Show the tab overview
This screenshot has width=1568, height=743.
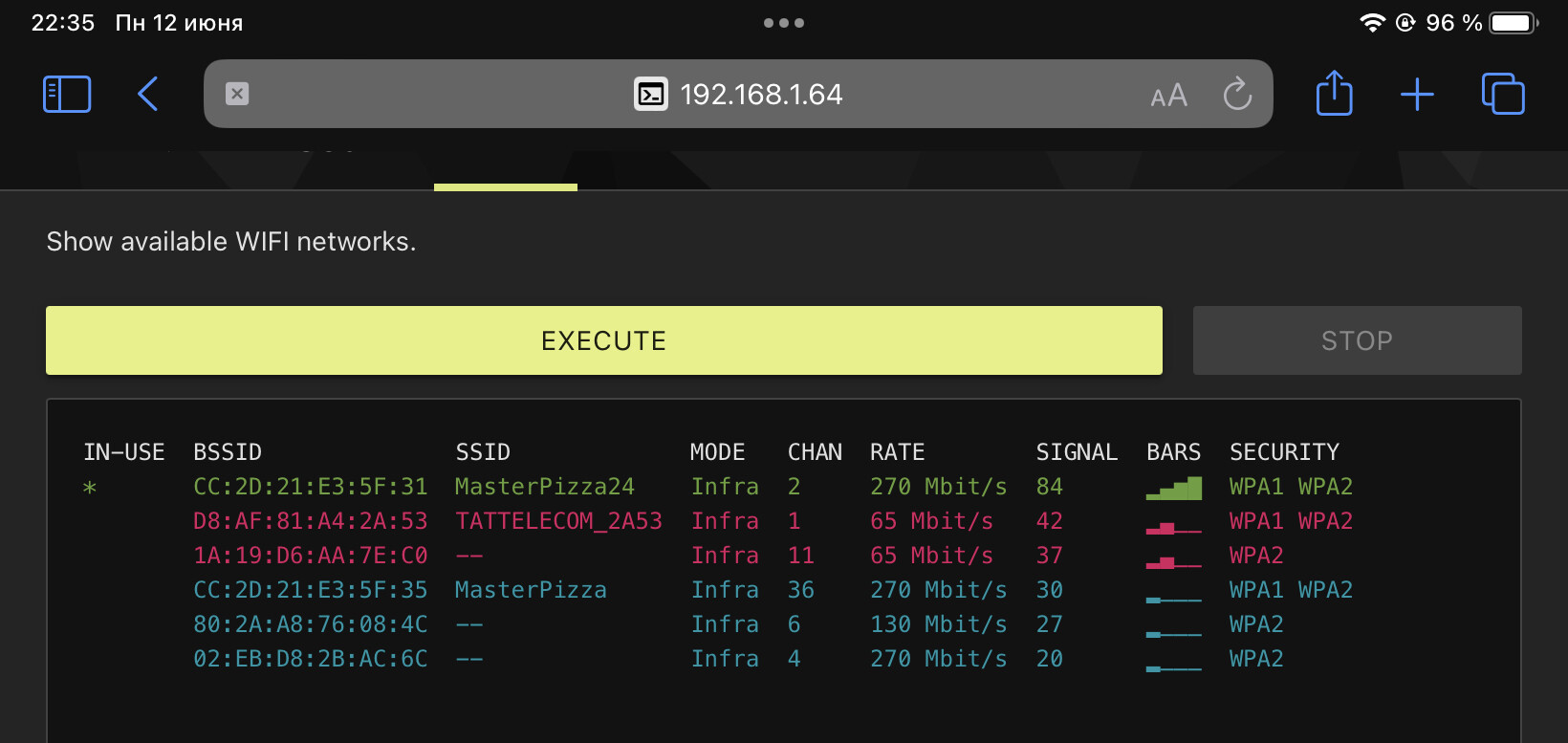(x=1503, y=94)
